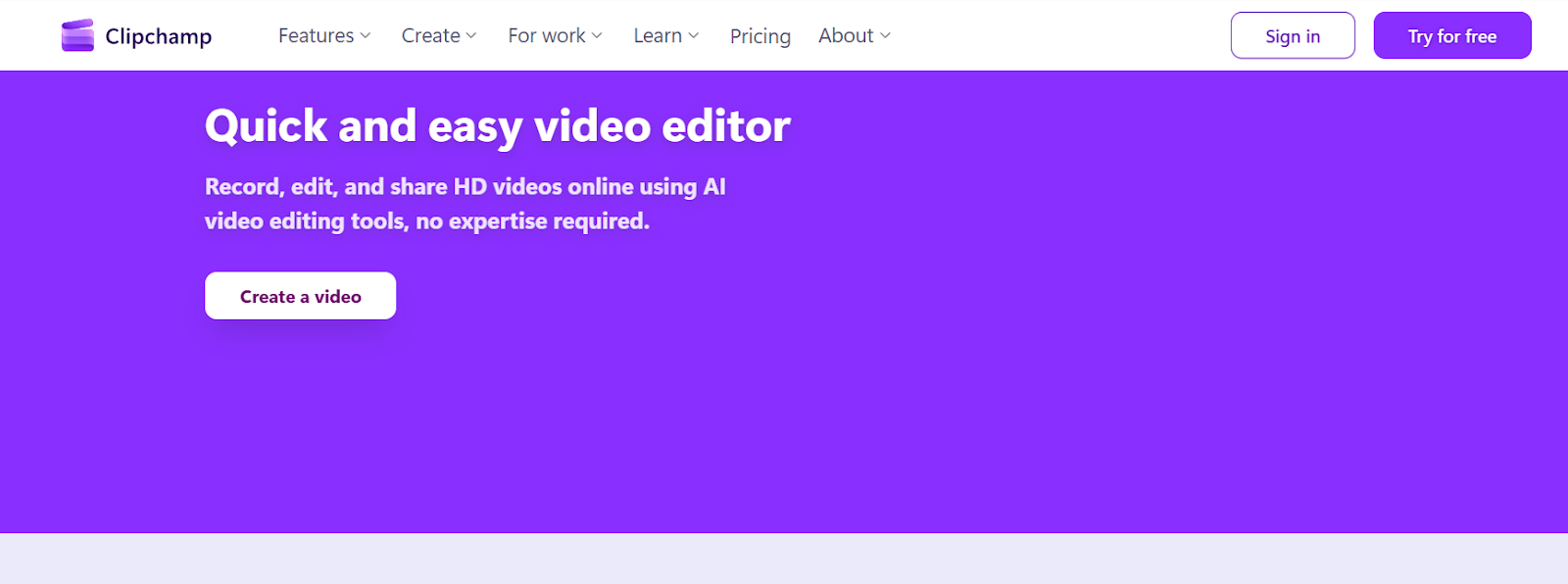Go to the Pricing page
Image resolution: width=1568 pixels, height=584 pixels.
[759, 36]
